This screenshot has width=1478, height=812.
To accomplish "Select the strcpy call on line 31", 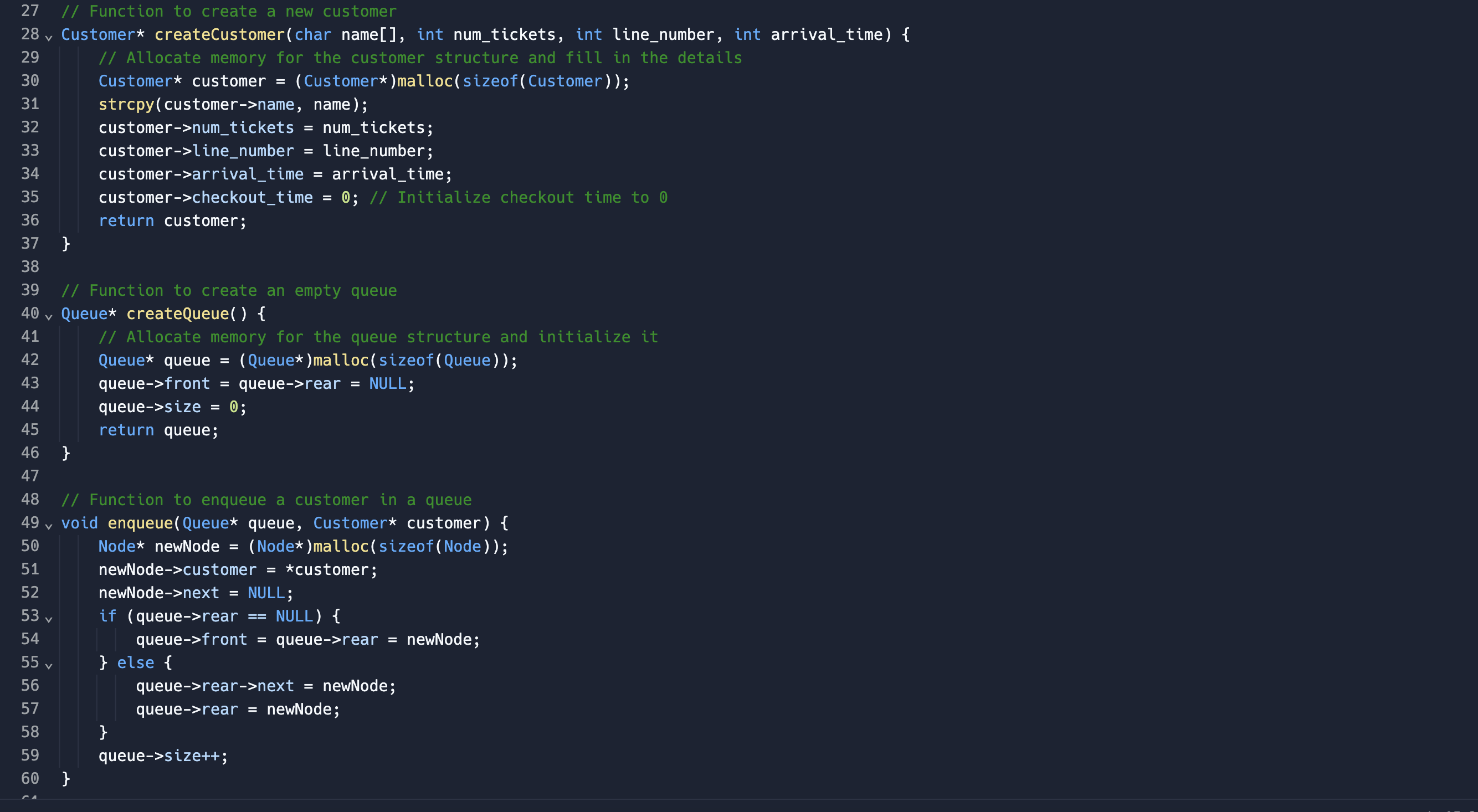I will tap(229, 105).
